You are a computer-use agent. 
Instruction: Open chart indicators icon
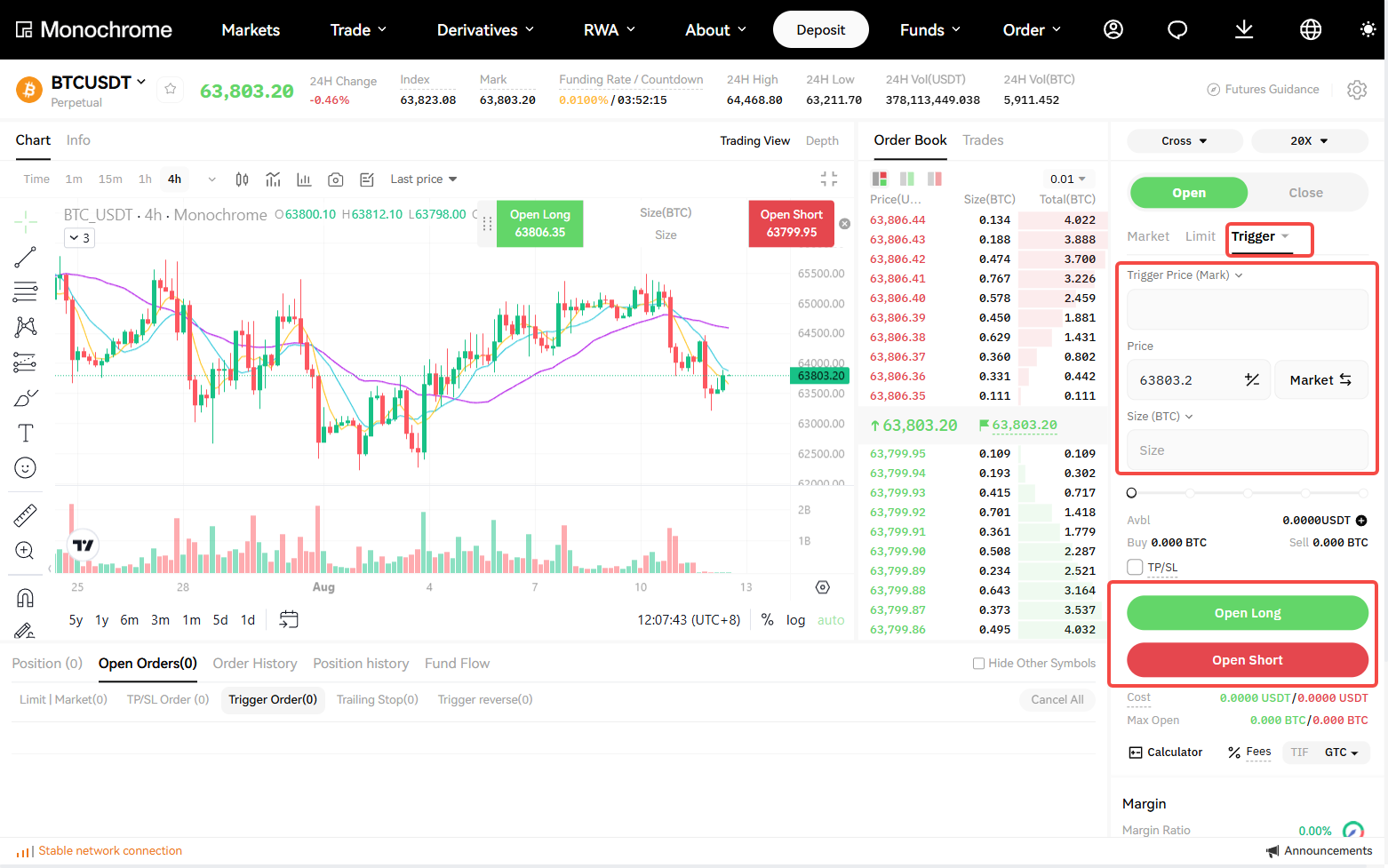[273, 179]
